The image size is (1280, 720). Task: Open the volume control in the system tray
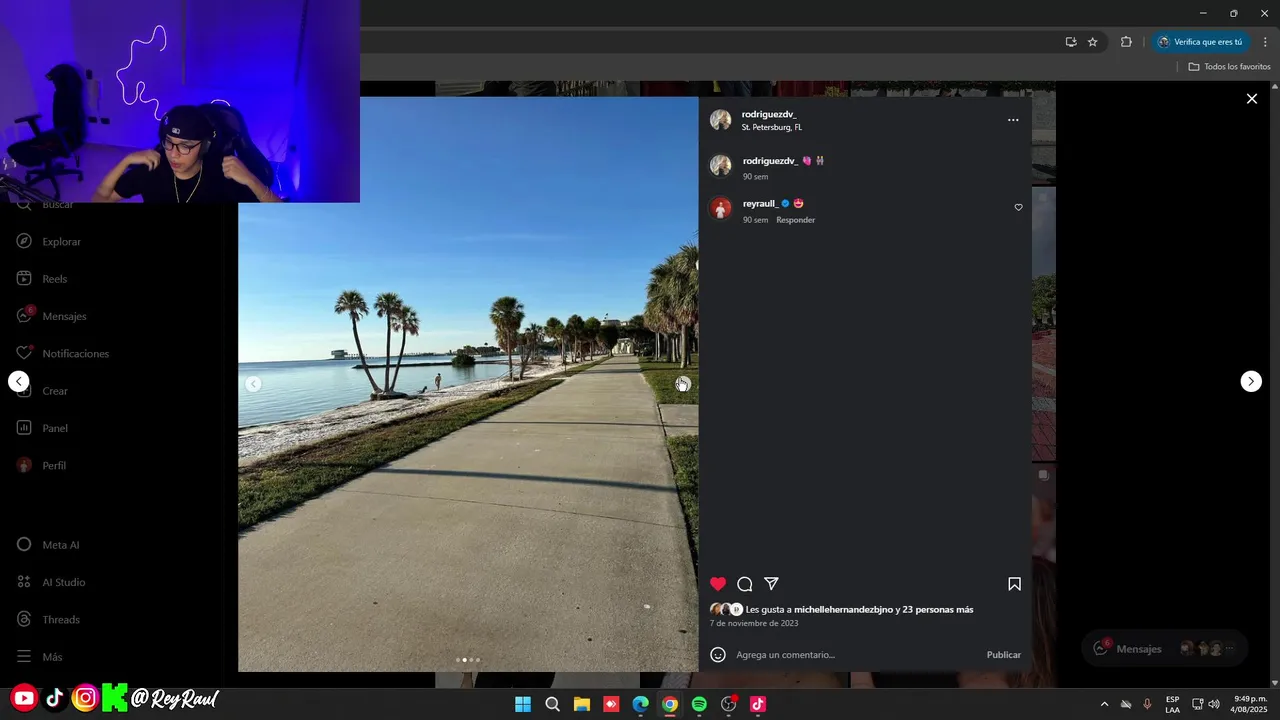(1214, 704)
